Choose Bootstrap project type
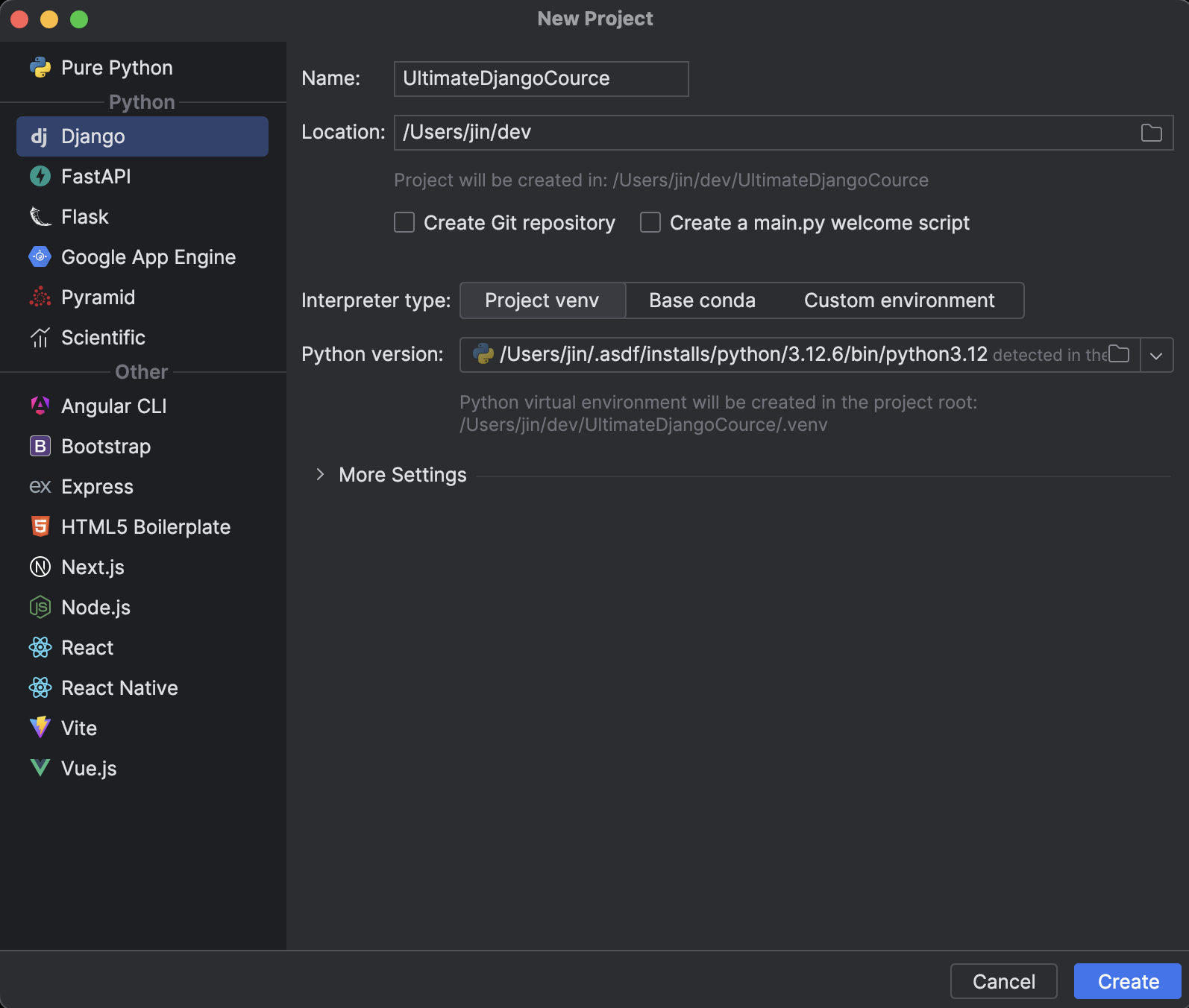This screenshot has height=1008, width=1189. (142, 447)
